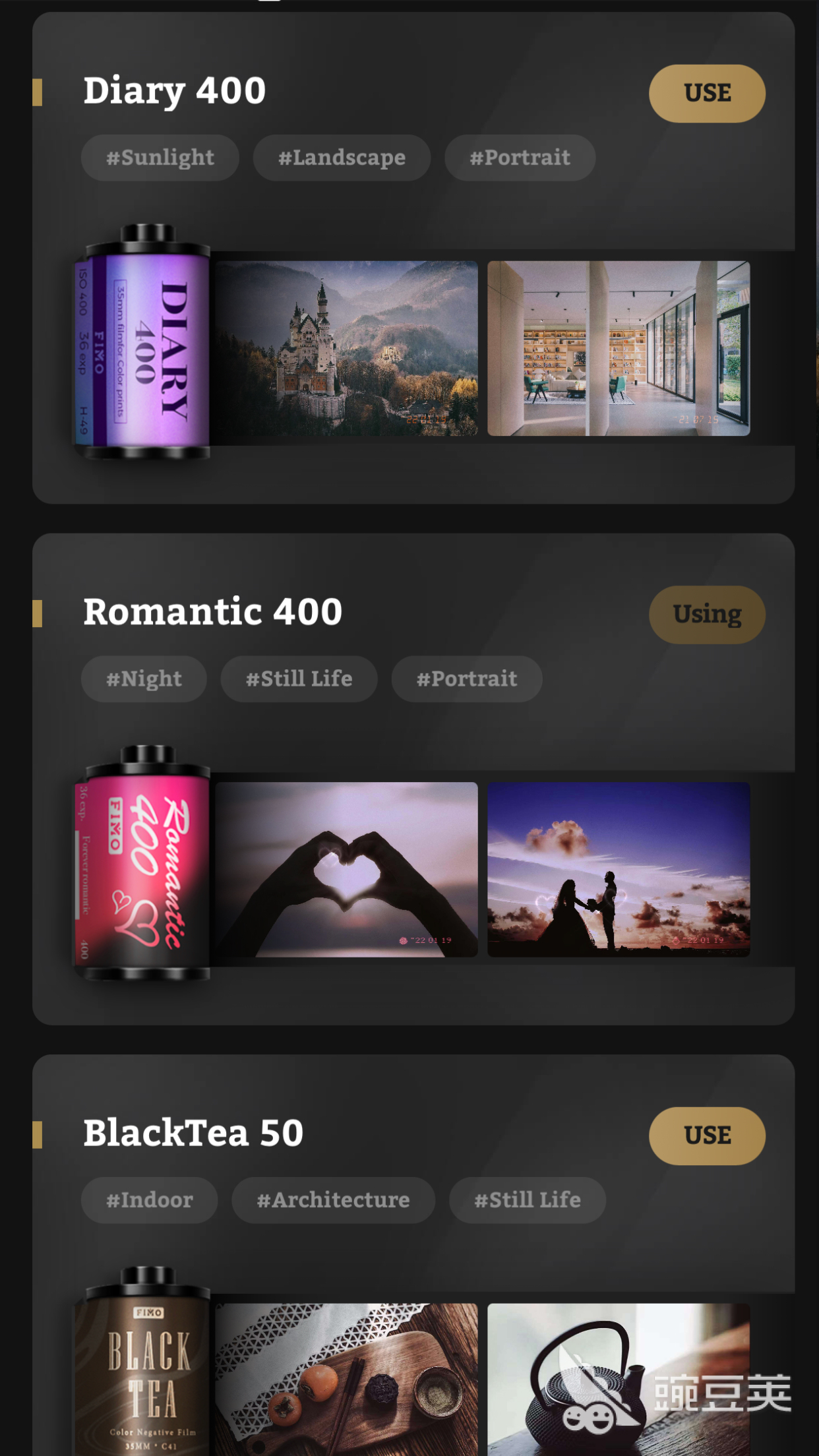Select #Portrait tag under Romantic 400
Image resolution: width=819 pixels, height=1456 pixels.
[x=467, y=679]
